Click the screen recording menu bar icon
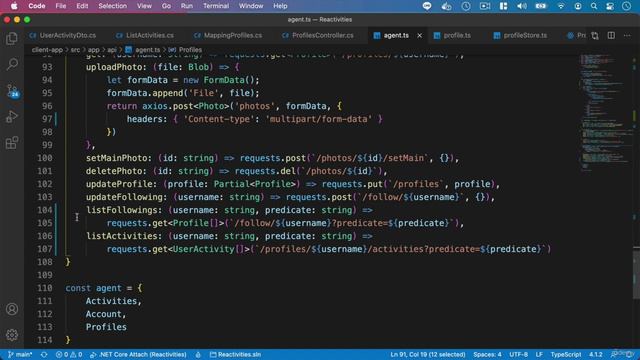This screenshot has height=360, width=640. pyautogui.click(x=485, y=6)
